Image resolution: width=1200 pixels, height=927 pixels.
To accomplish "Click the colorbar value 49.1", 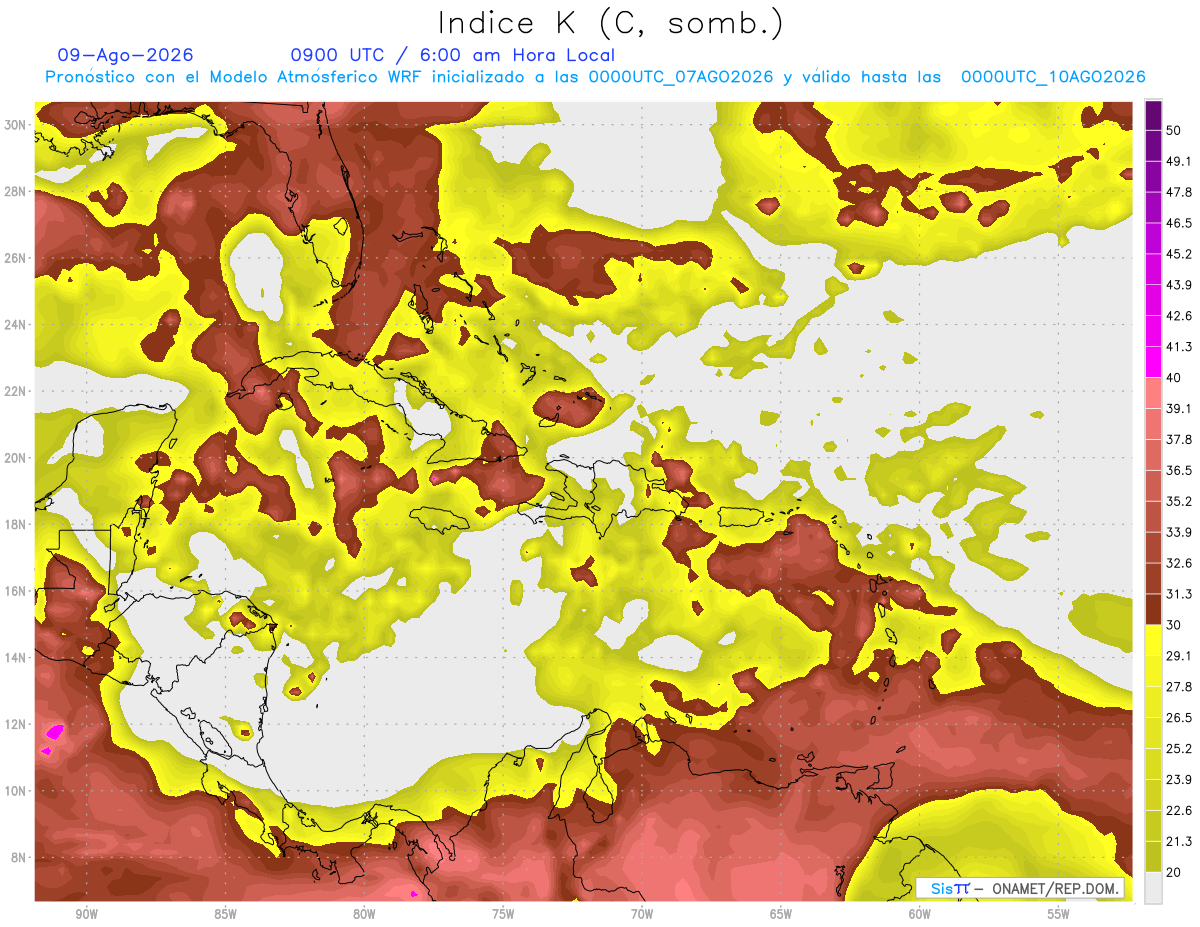I will (x=1179, y=161).
